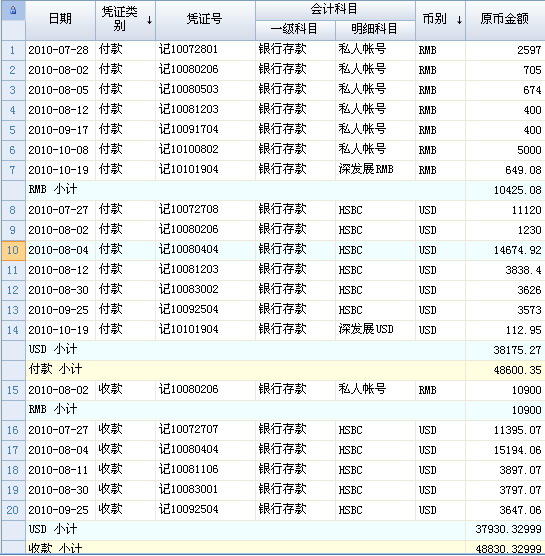Click the lock icon in grid corner

(x=13, y=10)
